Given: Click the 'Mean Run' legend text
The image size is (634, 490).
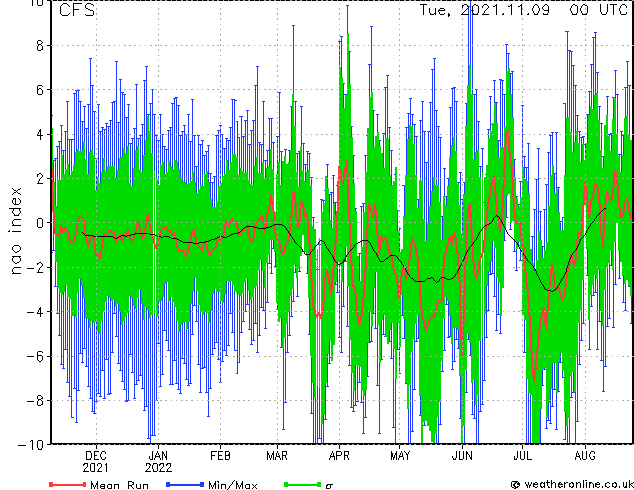Looking at the screenshot, I should pos(119,485).
